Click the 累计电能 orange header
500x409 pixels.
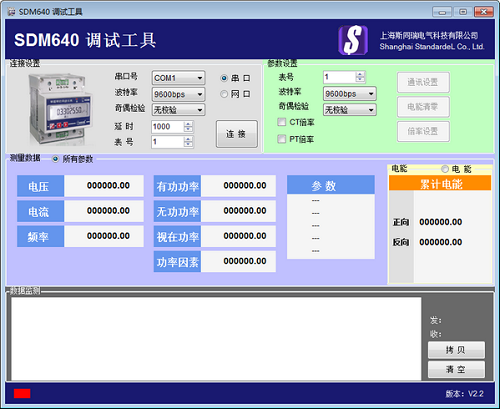coord(440,183)
